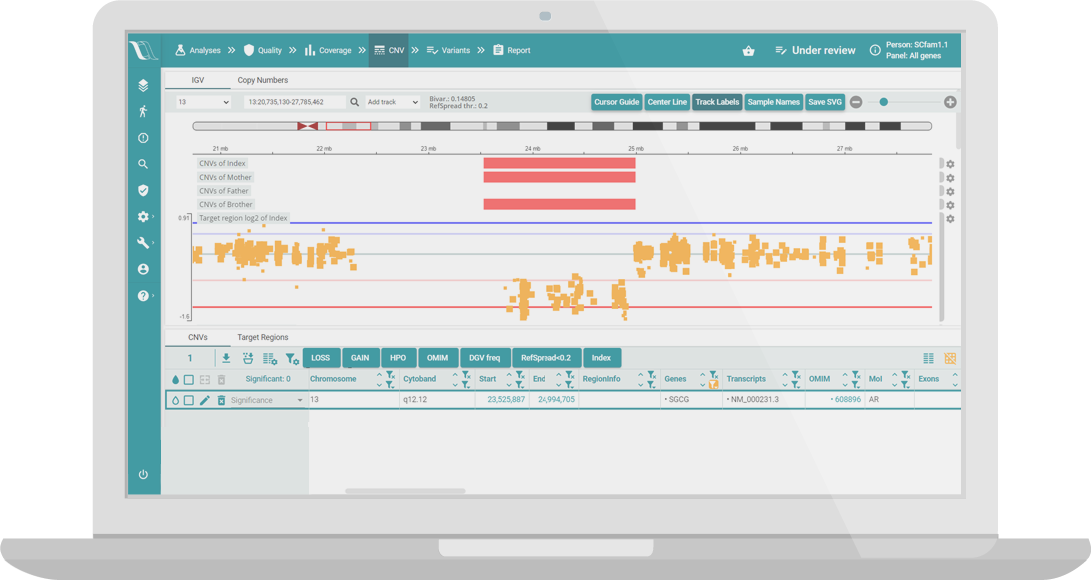Click the zoom-in plus icon
The width and height of the screenshot is (1091, 580).
tap(950, 102)
